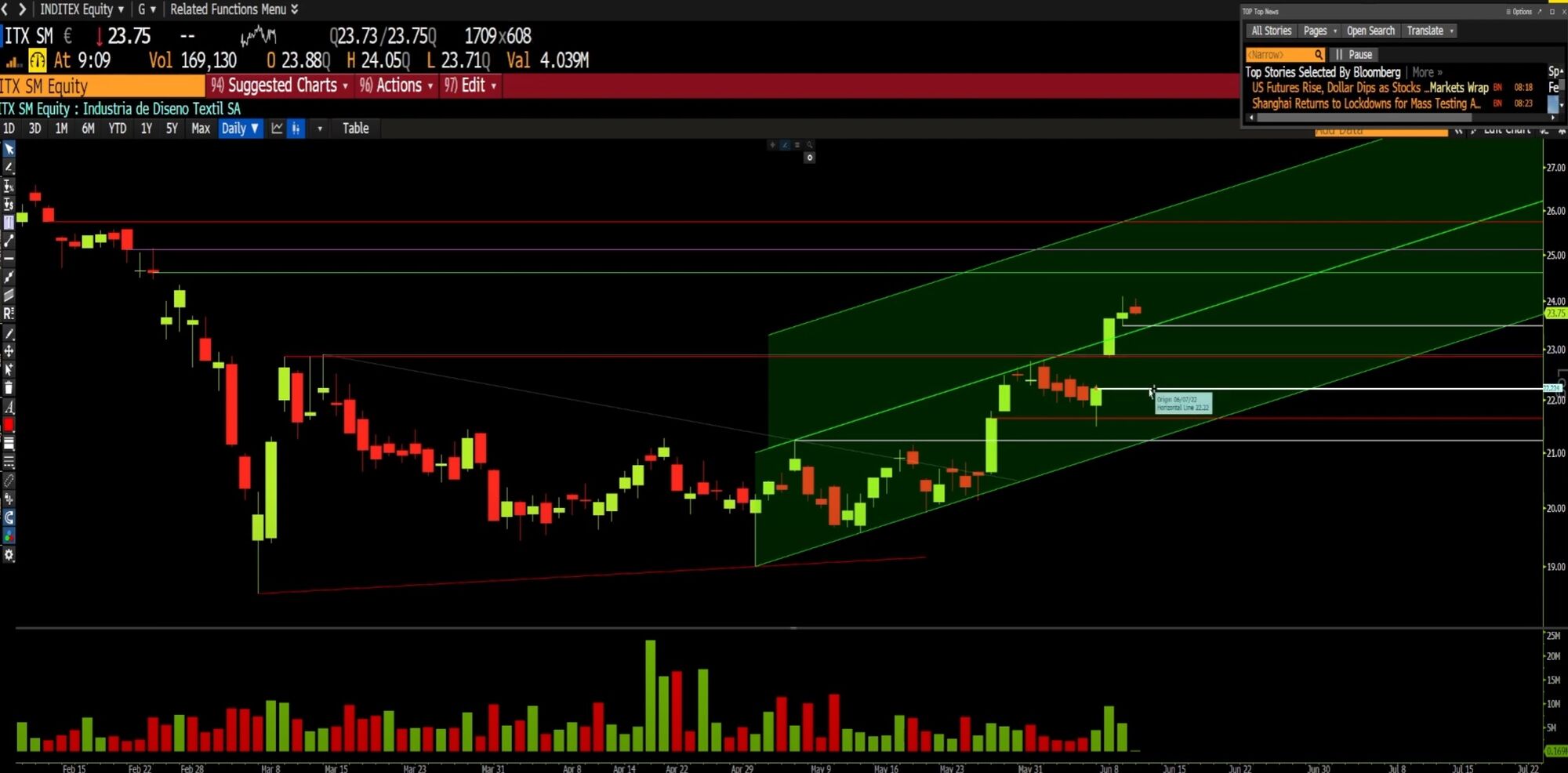Image resolution: width=1568 pixels, height=773 pixels.
Task: Open Shanghai Returns to Lockdowns headline
Action: coord(1366,103)
